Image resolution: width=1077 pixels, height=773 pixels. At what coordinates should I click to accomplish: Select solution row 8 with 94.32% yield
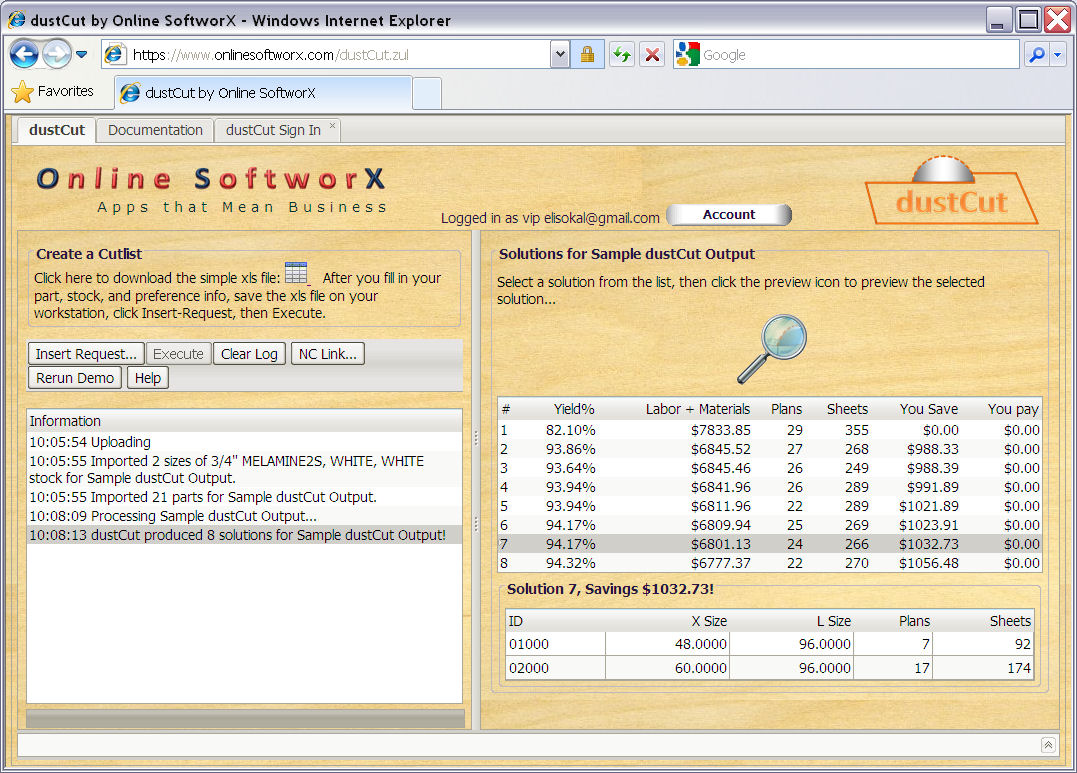(x=770, y=563)
